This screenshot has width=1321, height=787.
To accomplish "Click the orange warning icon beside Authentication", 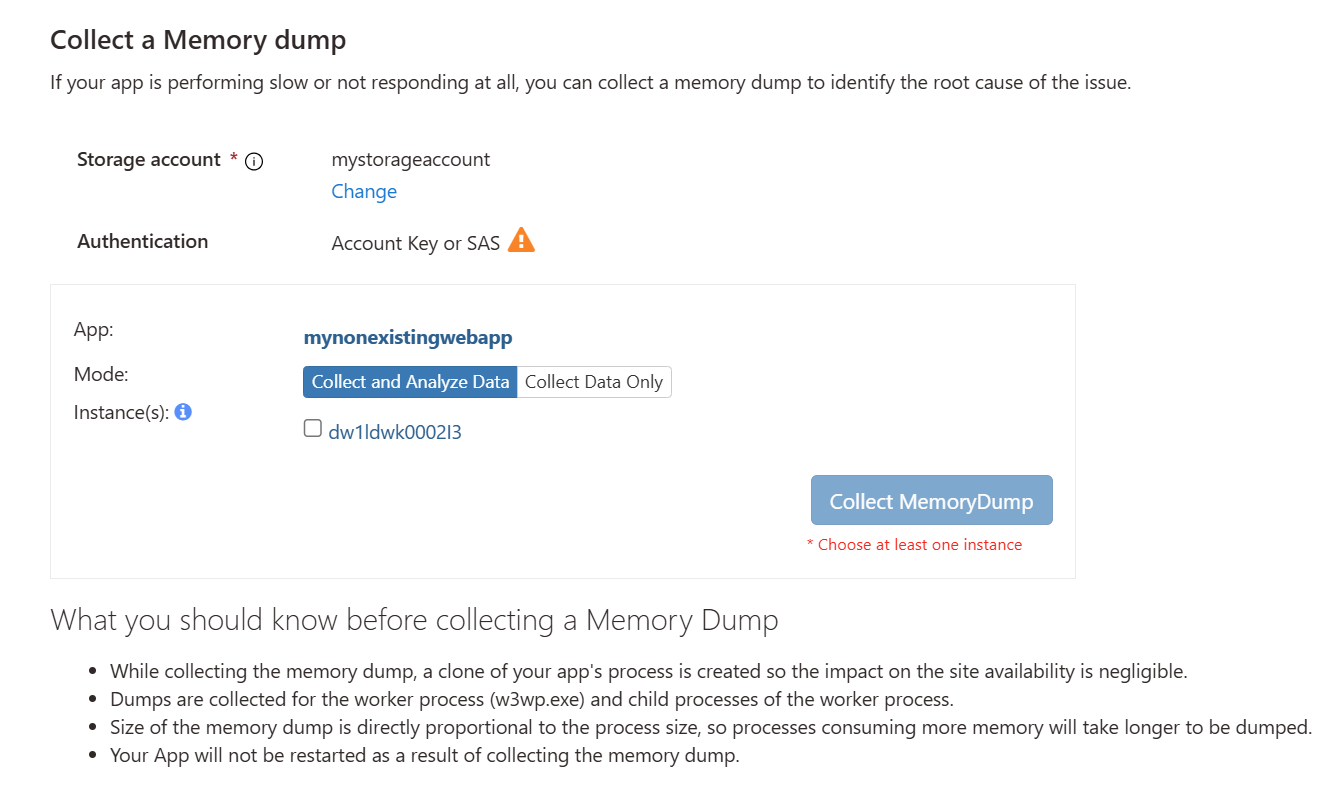I will point(521,241).
